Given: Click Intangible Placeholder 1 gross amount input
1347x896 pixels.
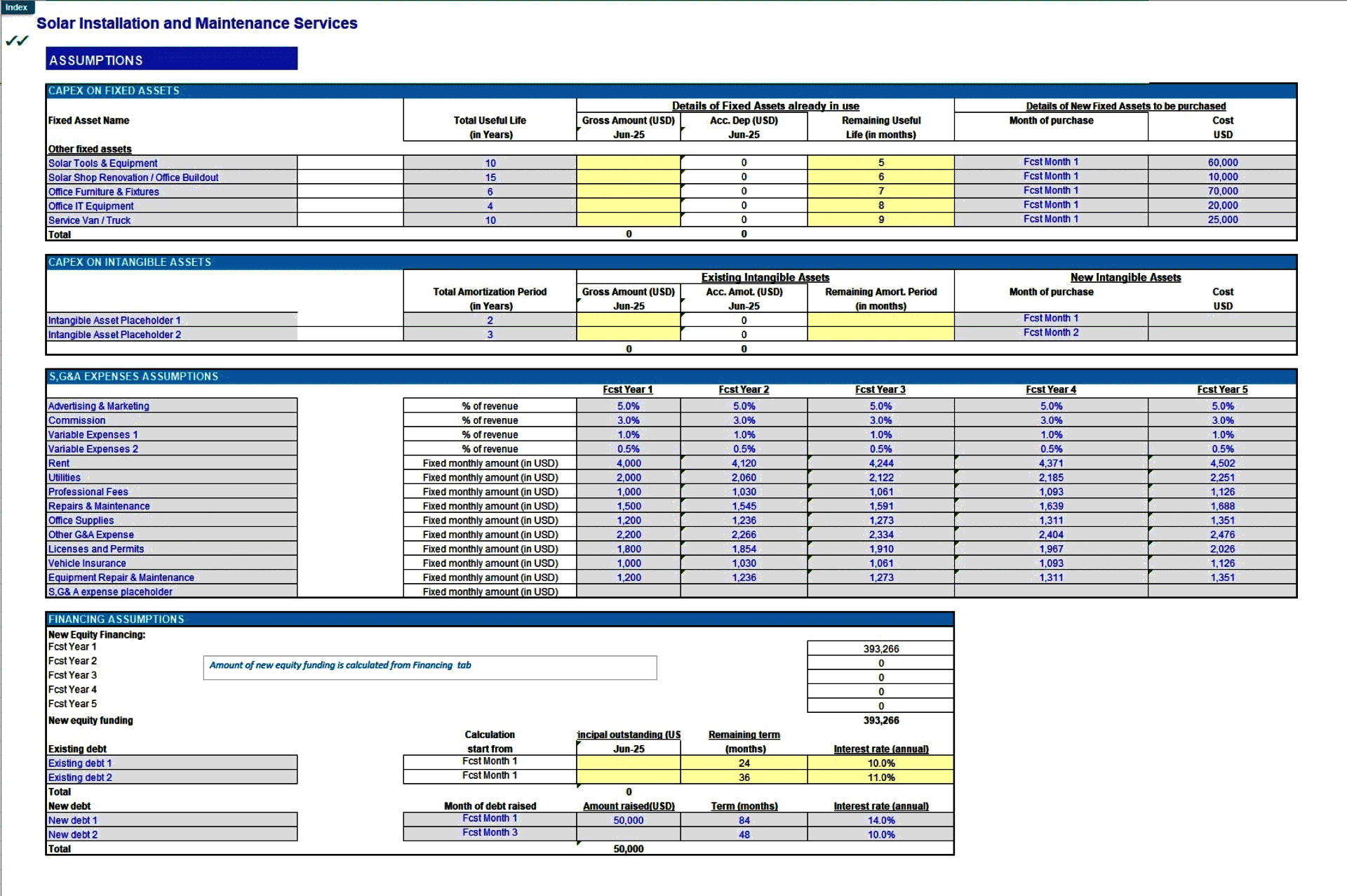Looking at the screenshot, I should point(629,320).
